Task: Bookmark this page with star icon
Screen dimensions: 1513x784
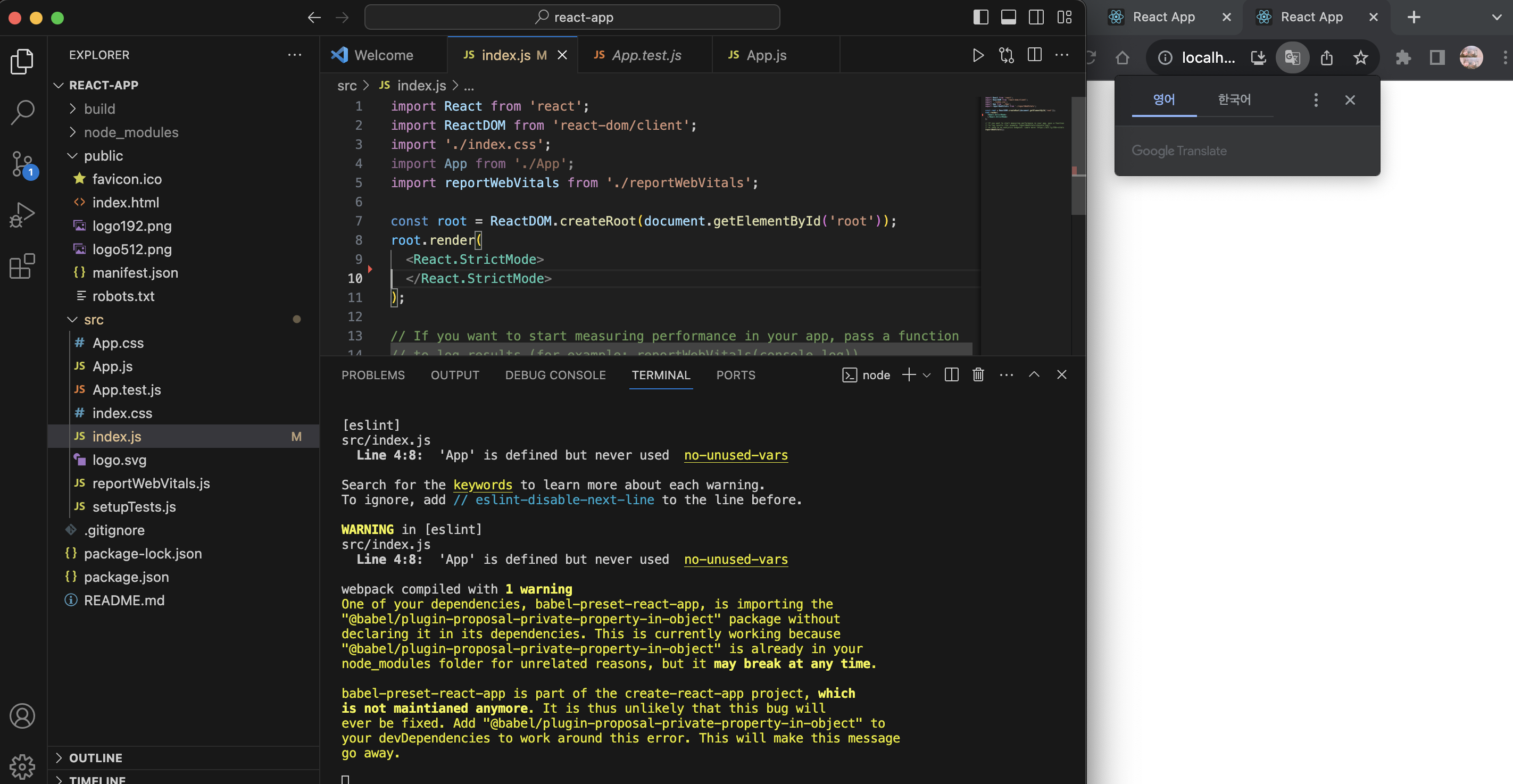Action: point(1360,57)
